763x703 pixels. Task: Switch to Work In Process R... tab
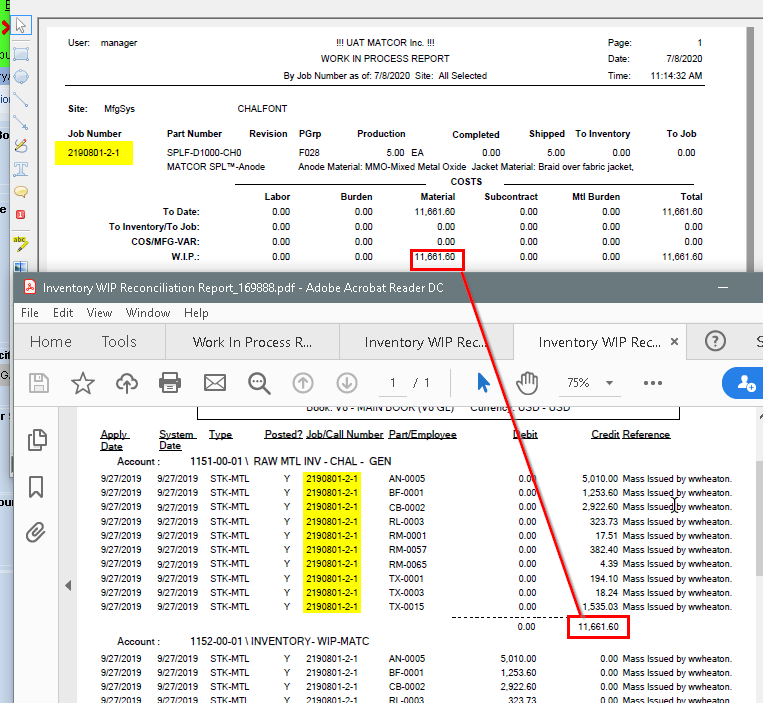coord(252,342)
